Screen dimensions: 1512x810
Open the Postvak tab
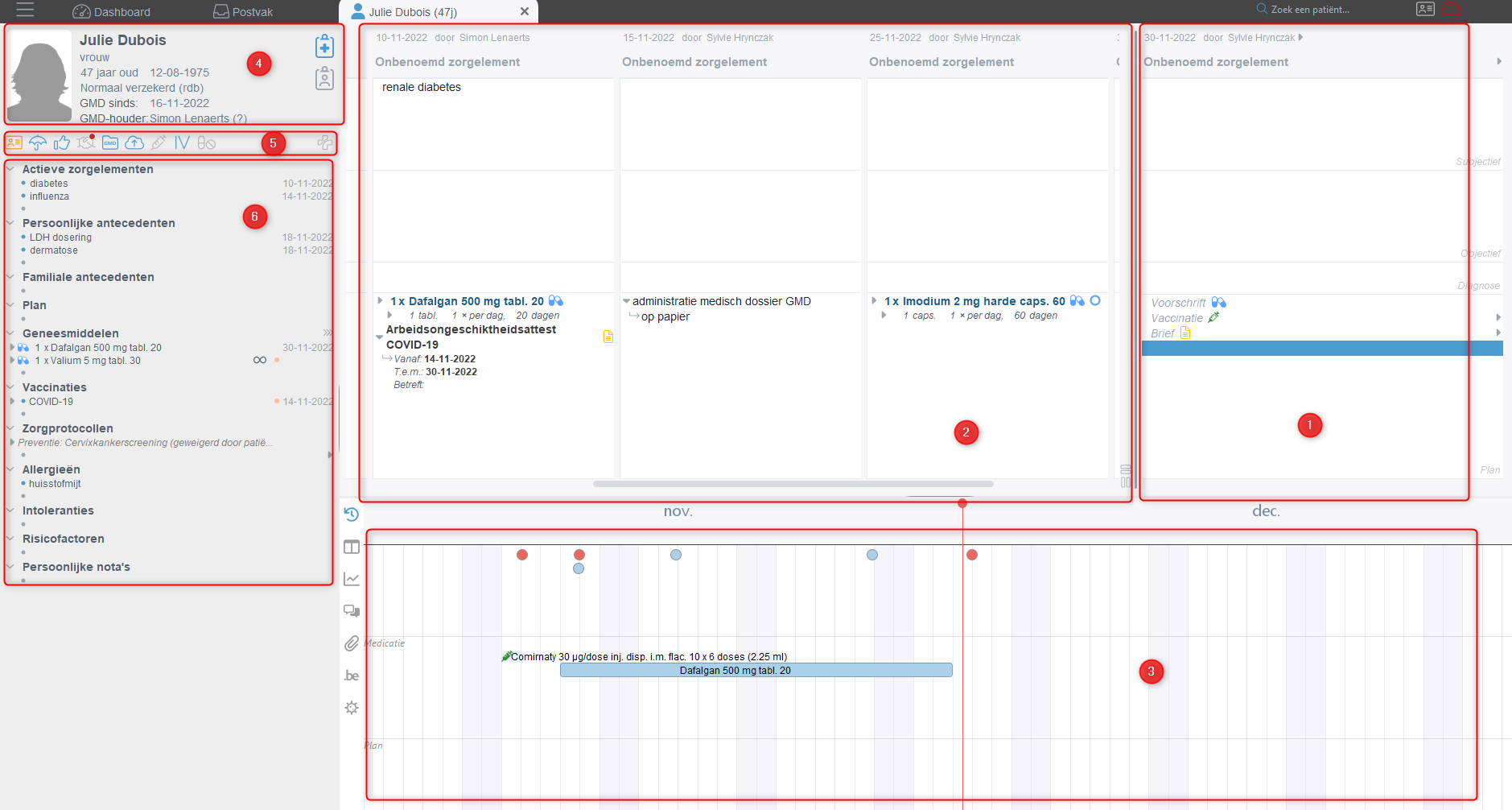click(x=243, y=11)
